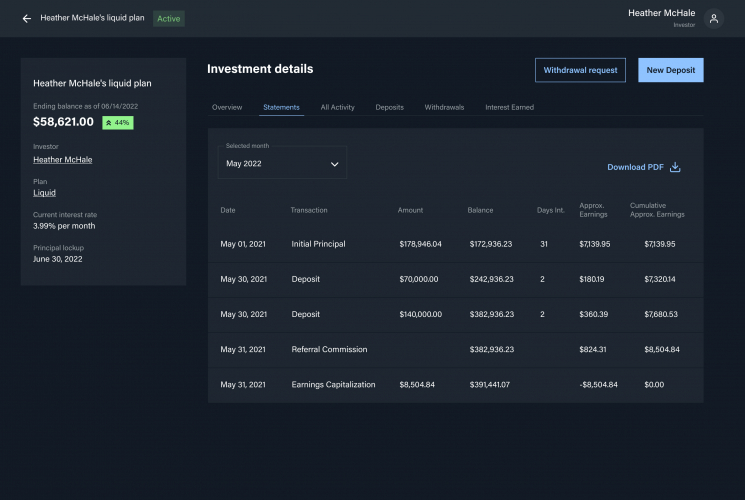Click Heather McHale's name in the header
Screen dimensions: 745x500
tap(661, 13)
